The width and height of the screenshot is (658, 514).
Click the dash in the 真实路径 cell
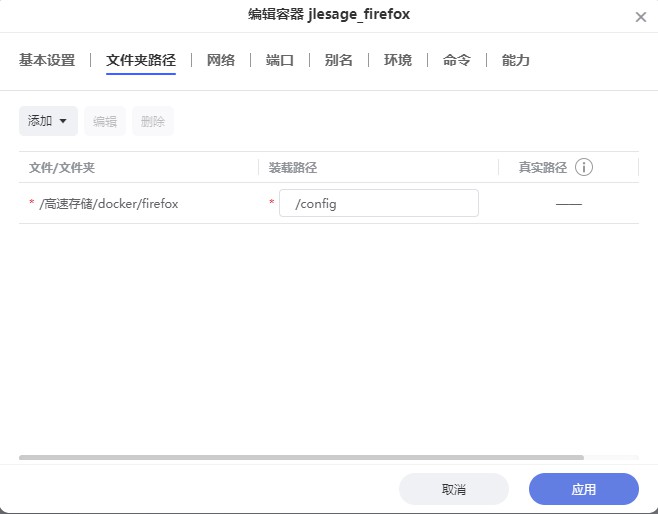(569, 204)
